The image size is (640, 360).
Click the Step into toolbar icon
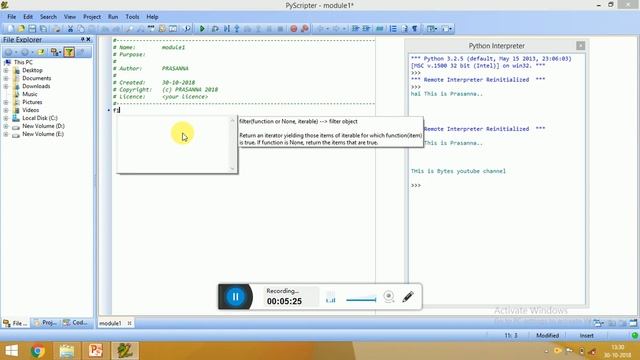click(x=237, y=29)
